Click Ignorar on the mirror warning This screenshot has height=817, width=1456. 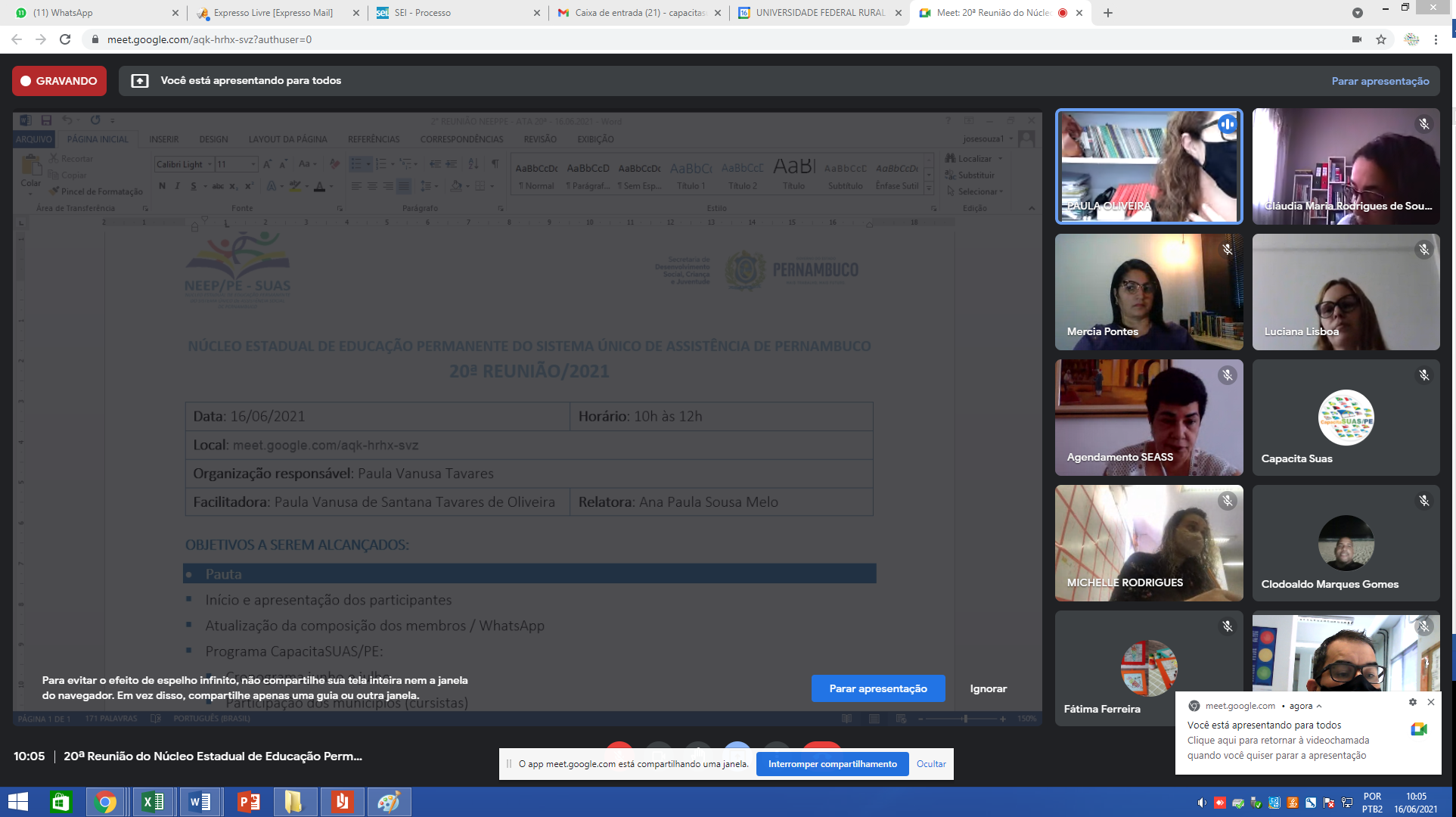[x=988, y=688]
